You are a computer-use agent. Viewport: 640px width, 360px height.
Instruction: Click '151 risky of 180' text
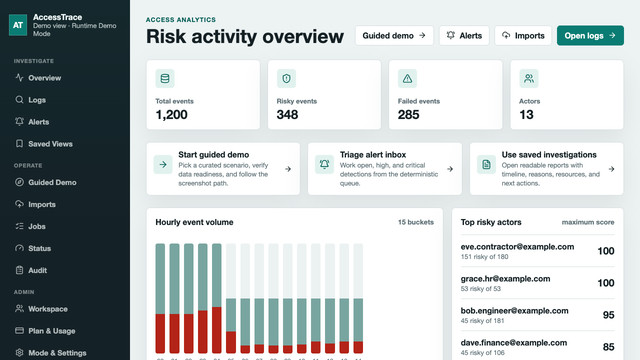point(484,257)
